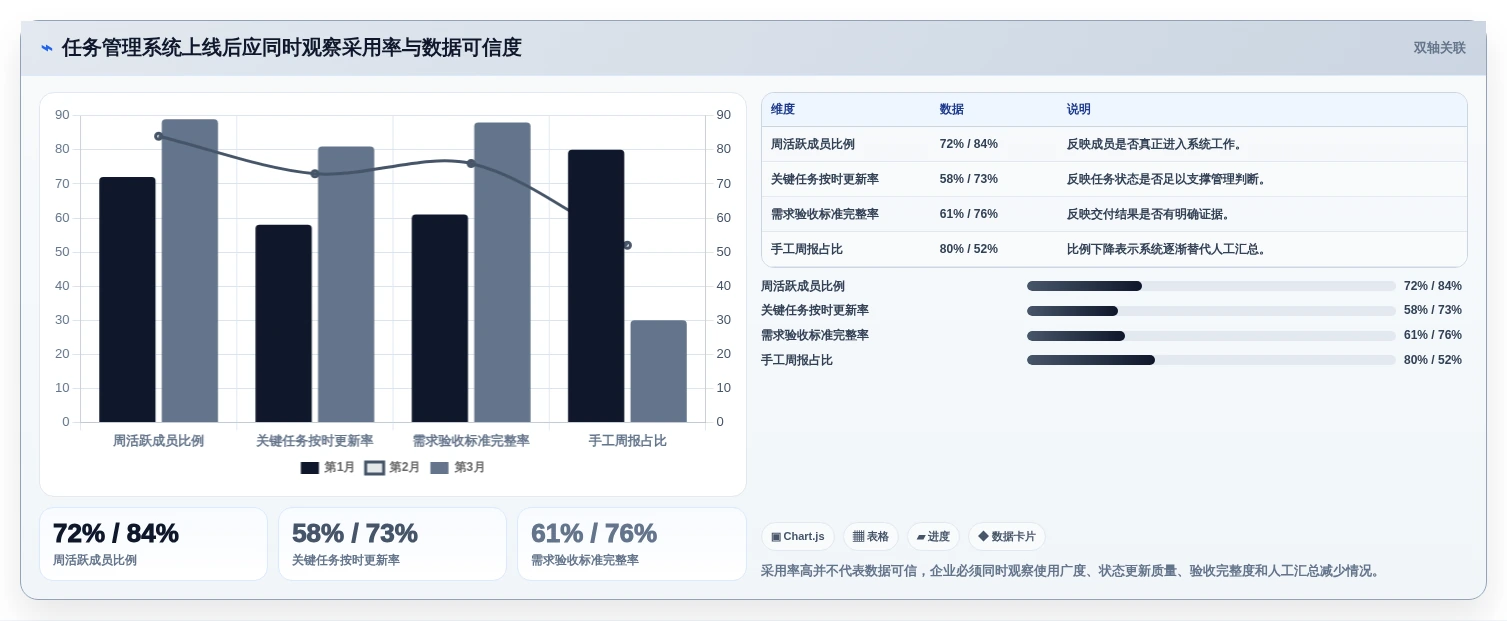
Task: Click the 双轴关联 label in header
Action: pos(1439,48)
